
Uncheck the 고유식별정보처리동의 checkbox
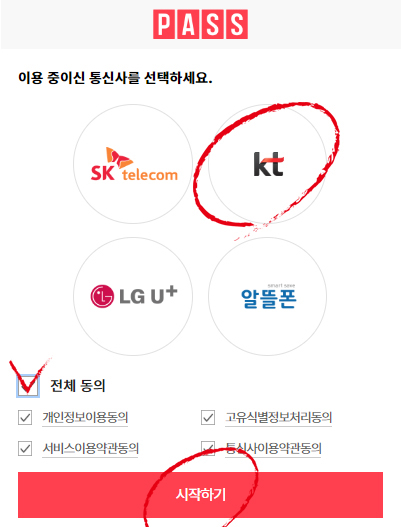click(x=208, y=417)
